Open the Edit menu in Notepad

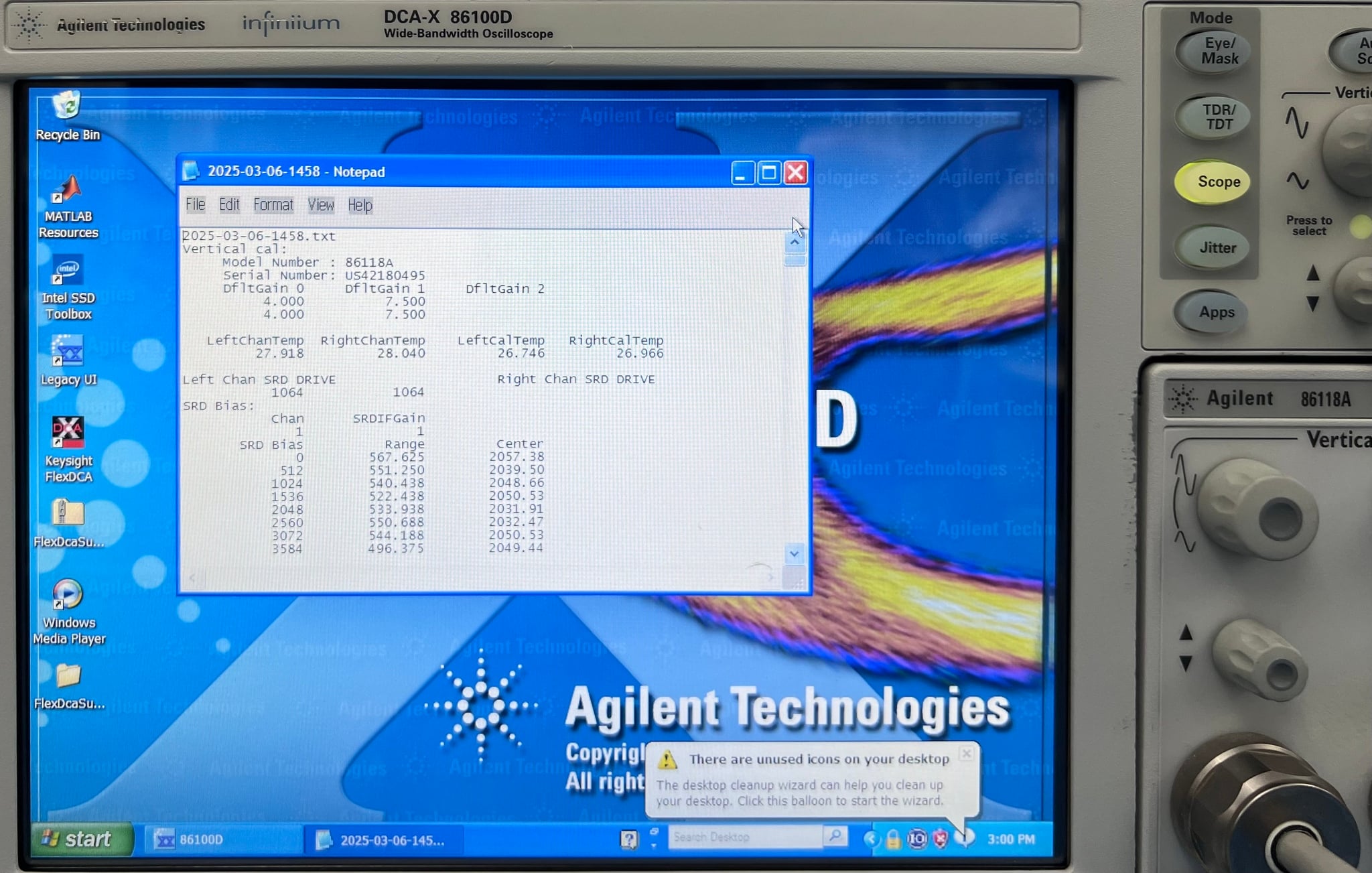tap(229, 204)
